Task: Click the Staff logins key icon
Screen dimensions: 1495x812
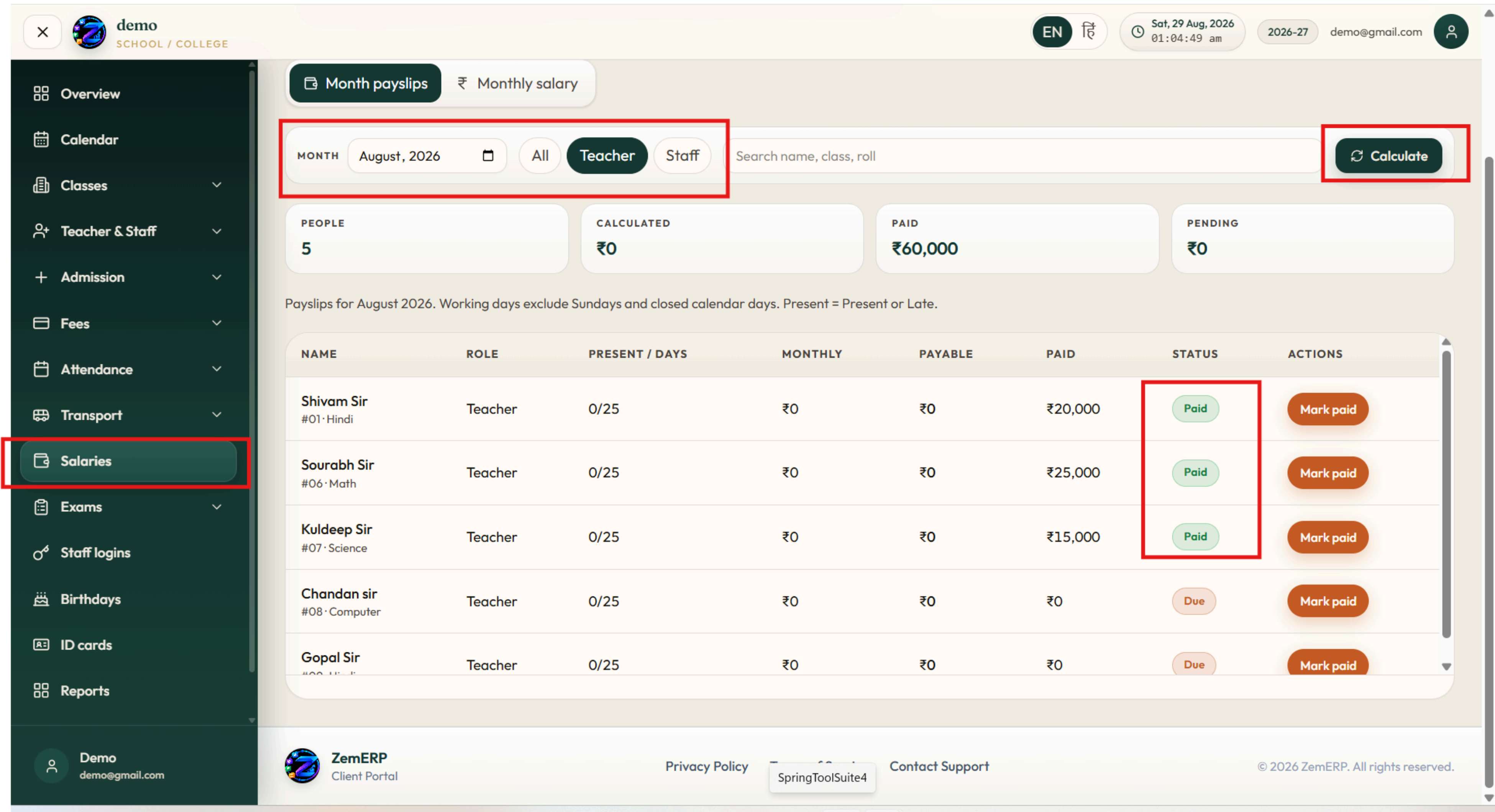Action: tap(41, 553)
